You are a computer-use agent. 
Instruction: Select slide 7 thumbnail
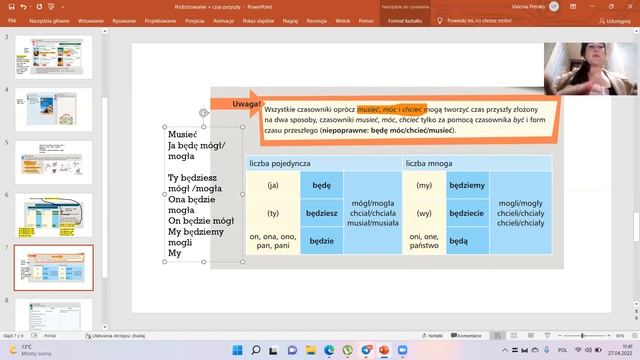pyautogui.click(x=53, y=268)
